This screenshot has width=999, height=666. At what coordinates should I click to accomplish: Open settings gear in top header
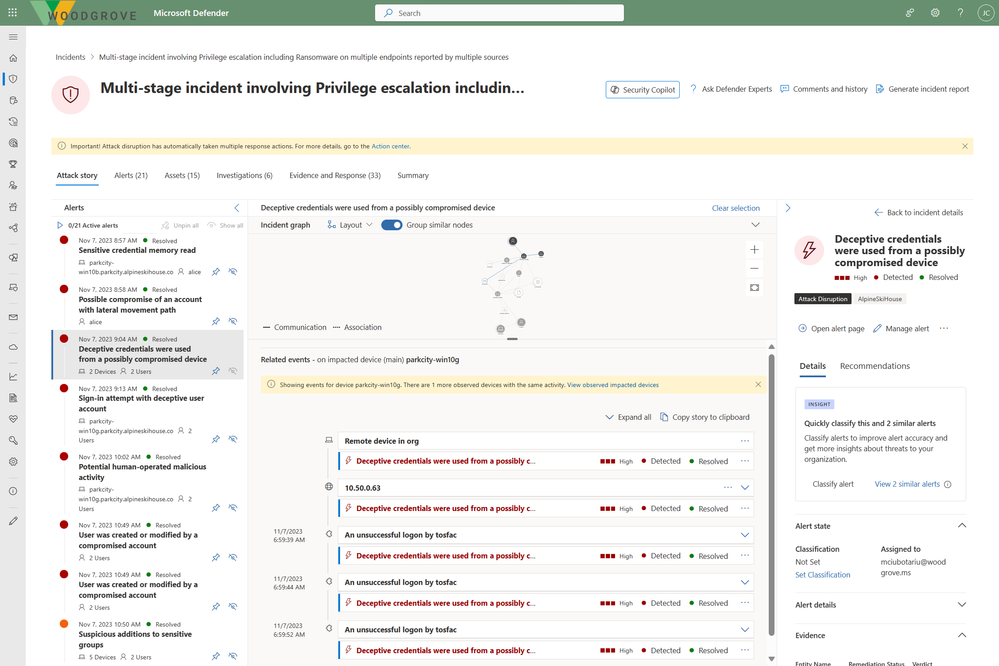click(935, 13)
